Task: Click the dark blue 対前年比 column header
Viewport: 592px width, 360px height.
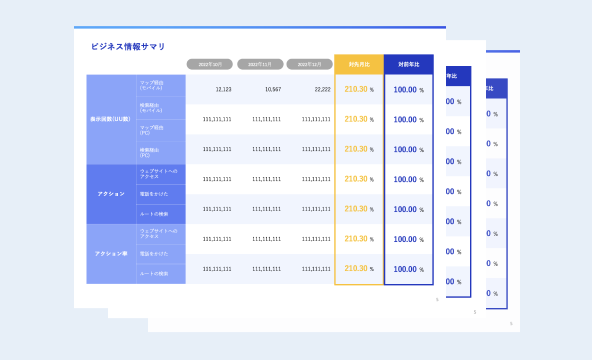Action: [x=409, y=65]
